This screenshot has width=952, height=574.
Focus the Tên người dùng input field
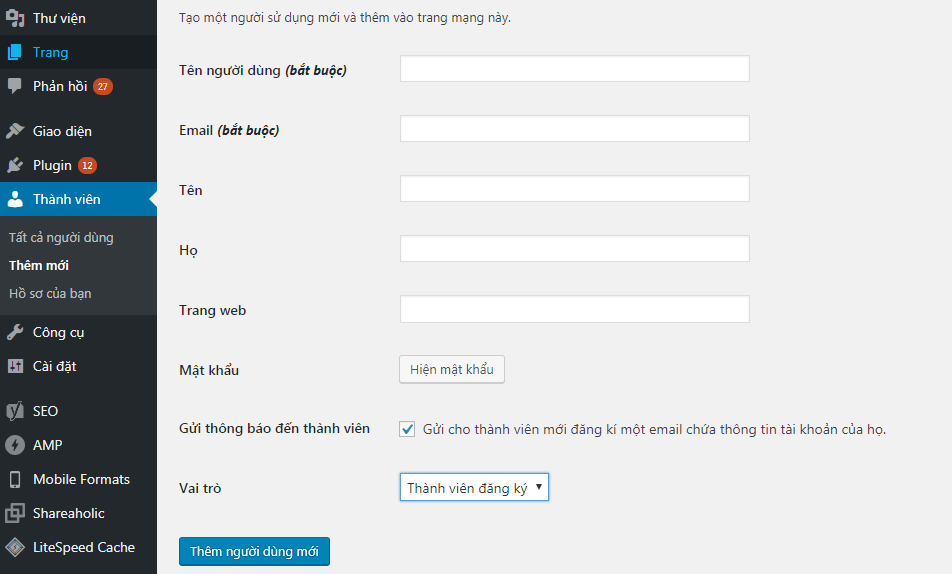pyautogui.click(x=574, y=69)
